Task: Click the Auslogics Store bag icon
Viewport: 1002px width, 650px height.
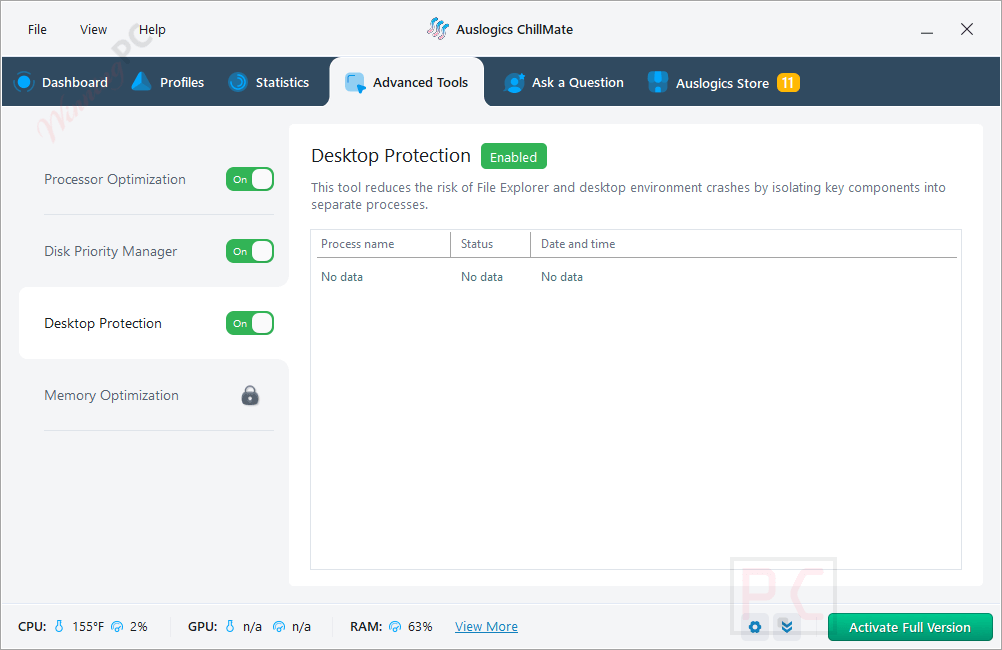Action: point(658,82)
